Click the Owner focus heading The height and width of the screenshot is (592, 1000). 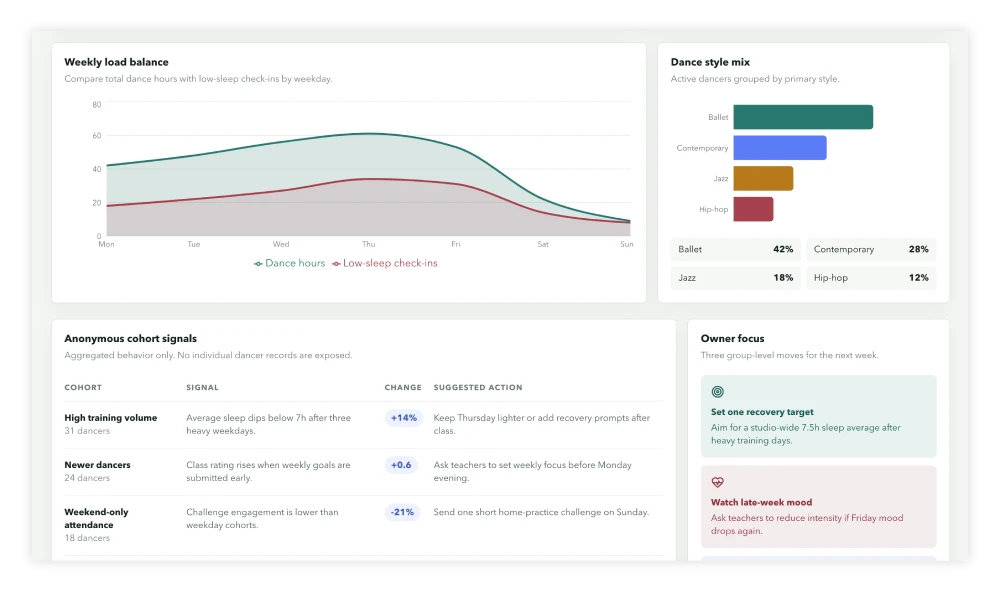pos(732,339)
